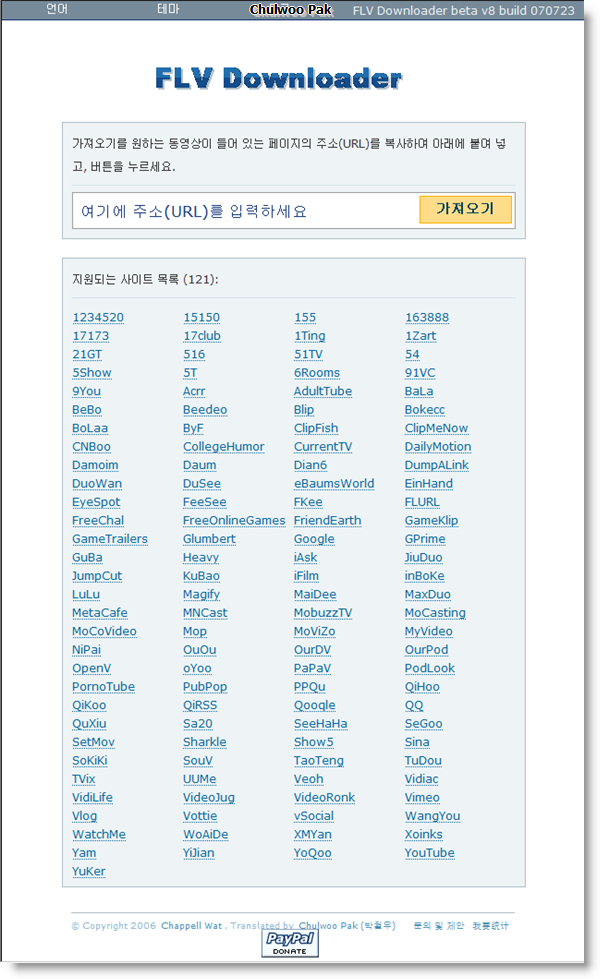Open the GPrime site link

pos(425,539)
